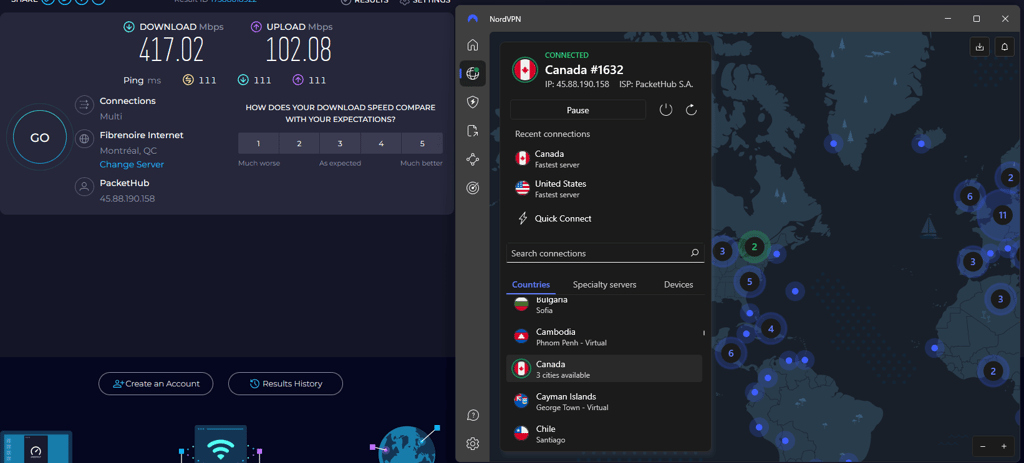This screenshot has width=1024, height=463.
Task: Click the Cayman Islands flag icon
Action: pos(521,401)
